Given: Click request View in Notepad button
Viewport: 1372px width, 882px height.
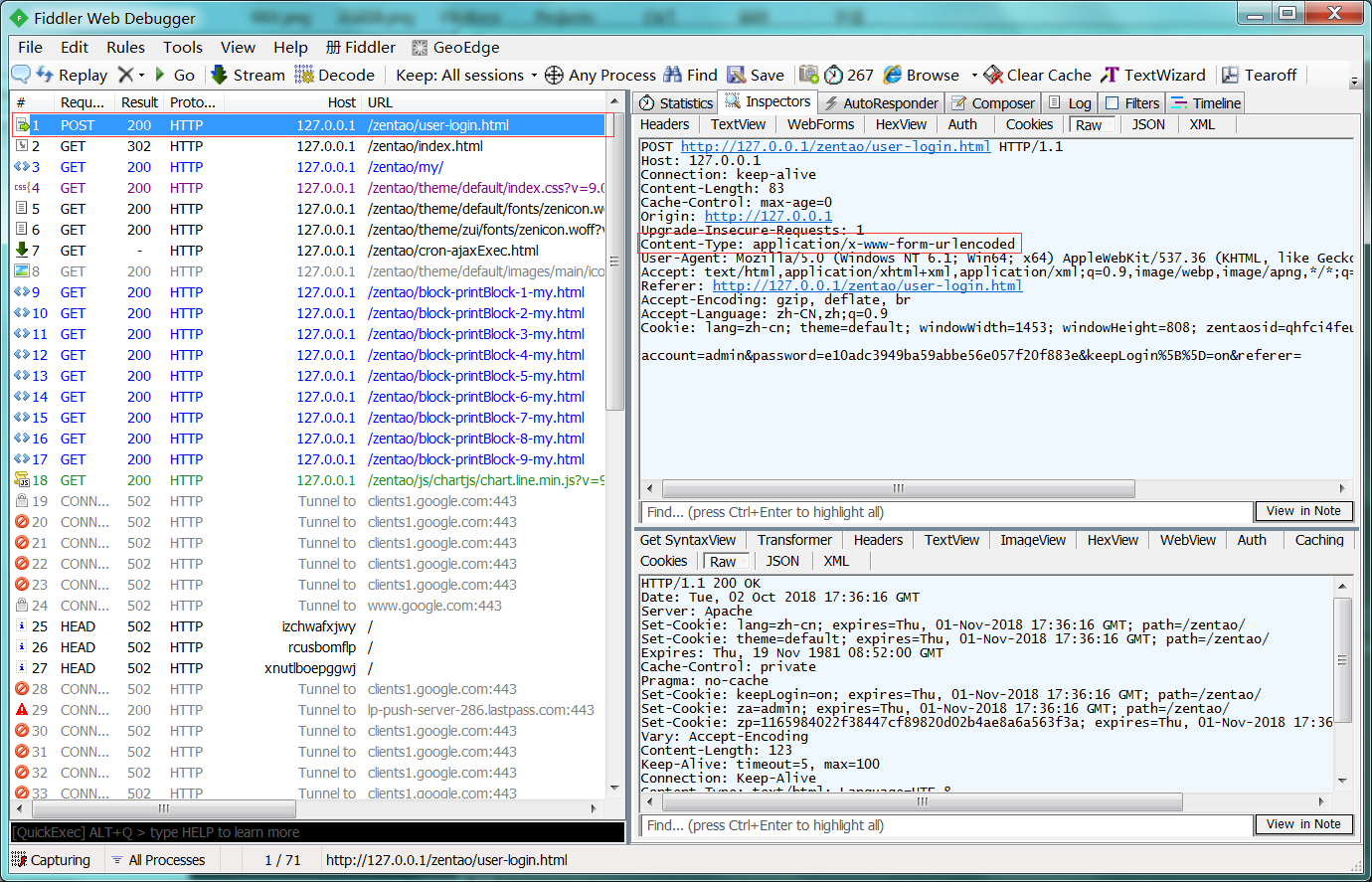Looking at the screenshot, I should coord(1303,511).
